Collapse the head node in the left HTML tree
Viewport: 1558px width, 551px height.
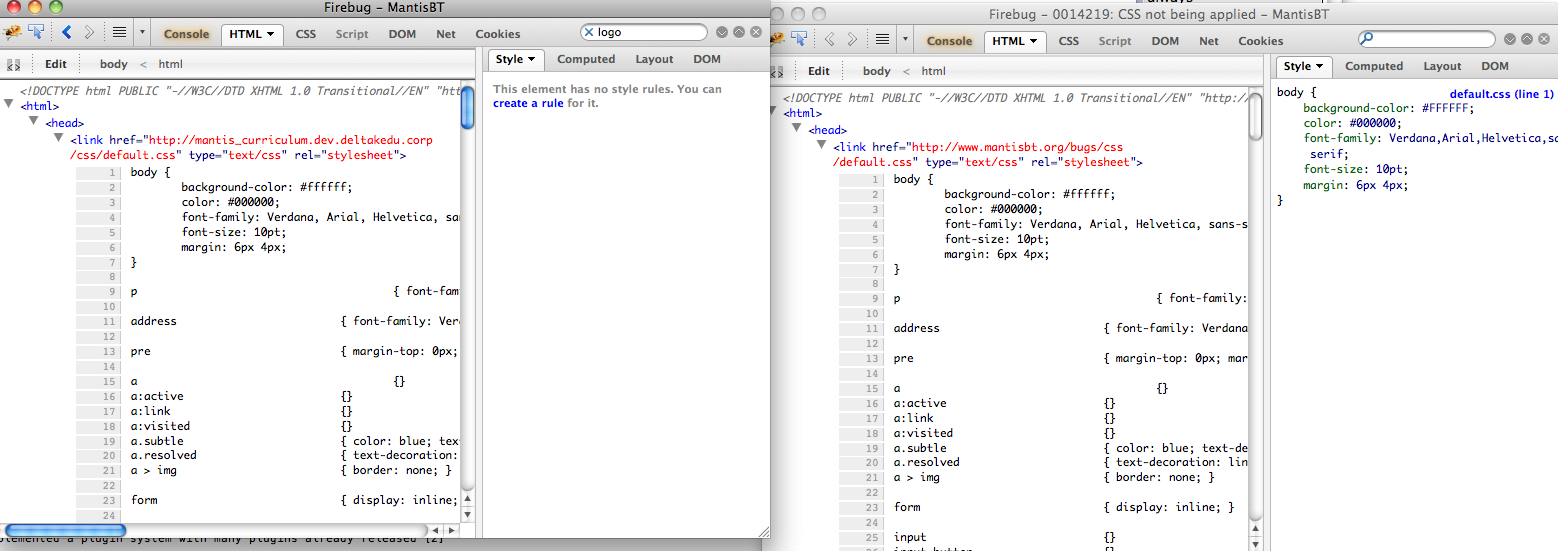pyautogui.click(x=34, y=121)
